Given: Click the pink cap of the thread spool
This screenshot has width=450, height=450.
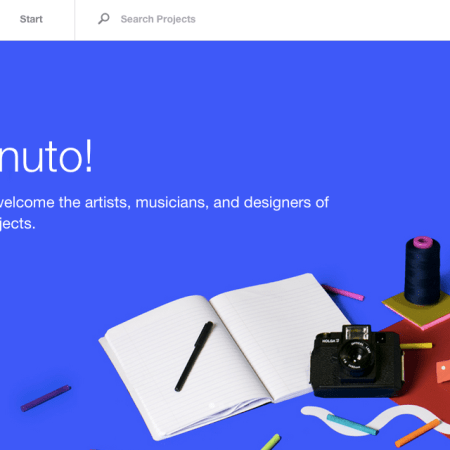Looking at the screenshot, I should [423, 242].
